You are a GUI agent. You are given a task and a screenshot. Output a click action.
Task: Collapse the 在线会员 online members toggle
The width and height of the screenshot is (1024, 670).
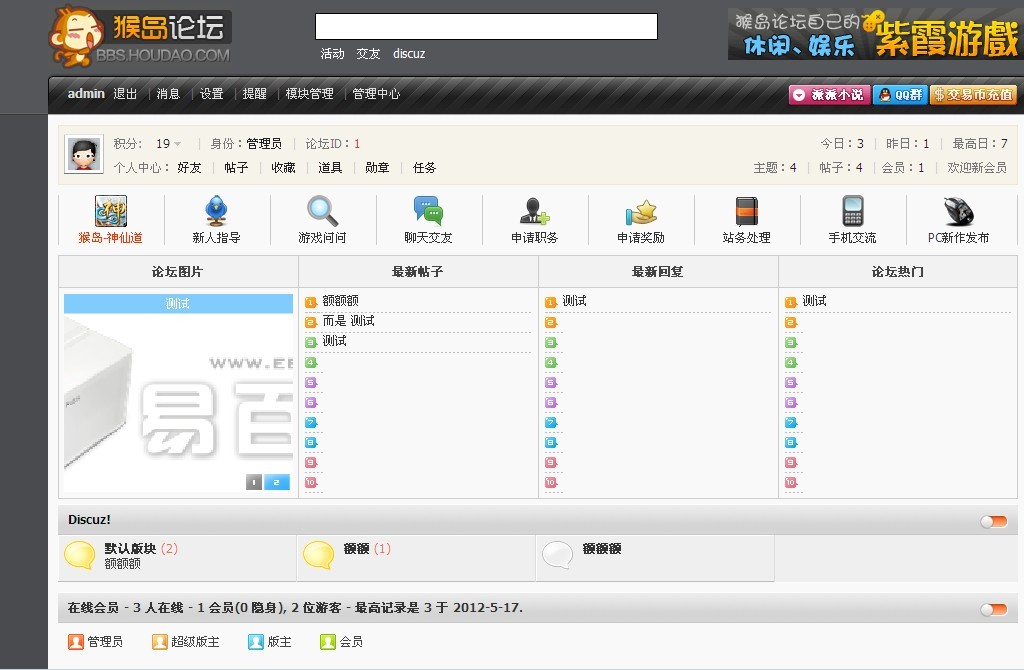(x=993, y=609)
